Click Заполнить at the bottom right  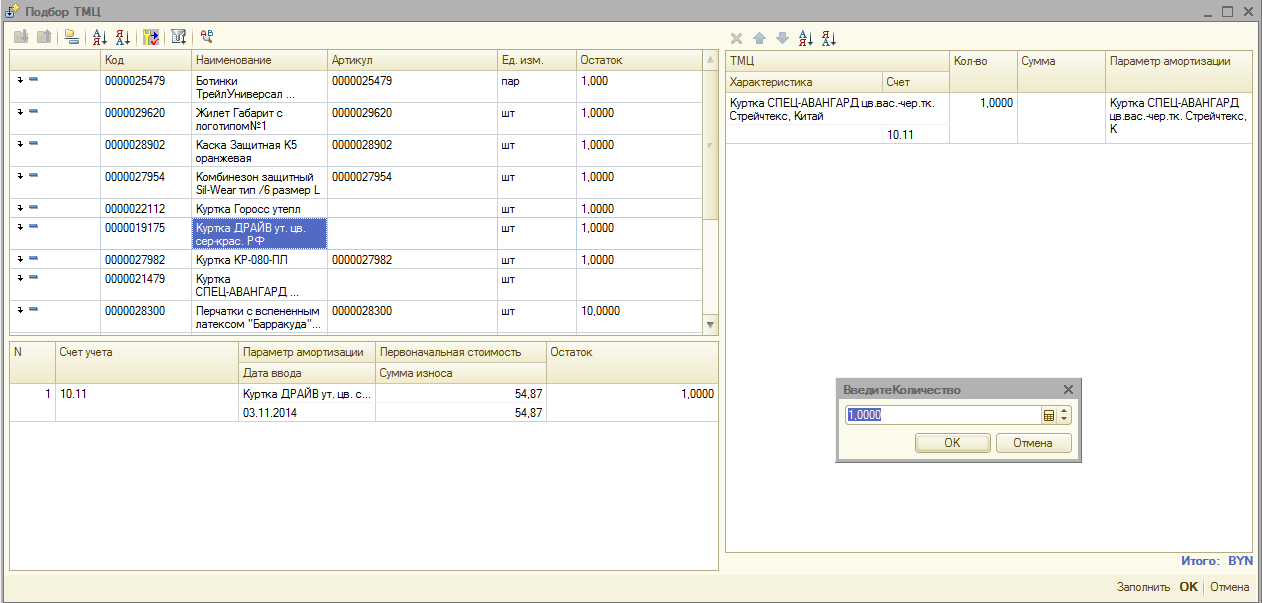pos(1142,587)
